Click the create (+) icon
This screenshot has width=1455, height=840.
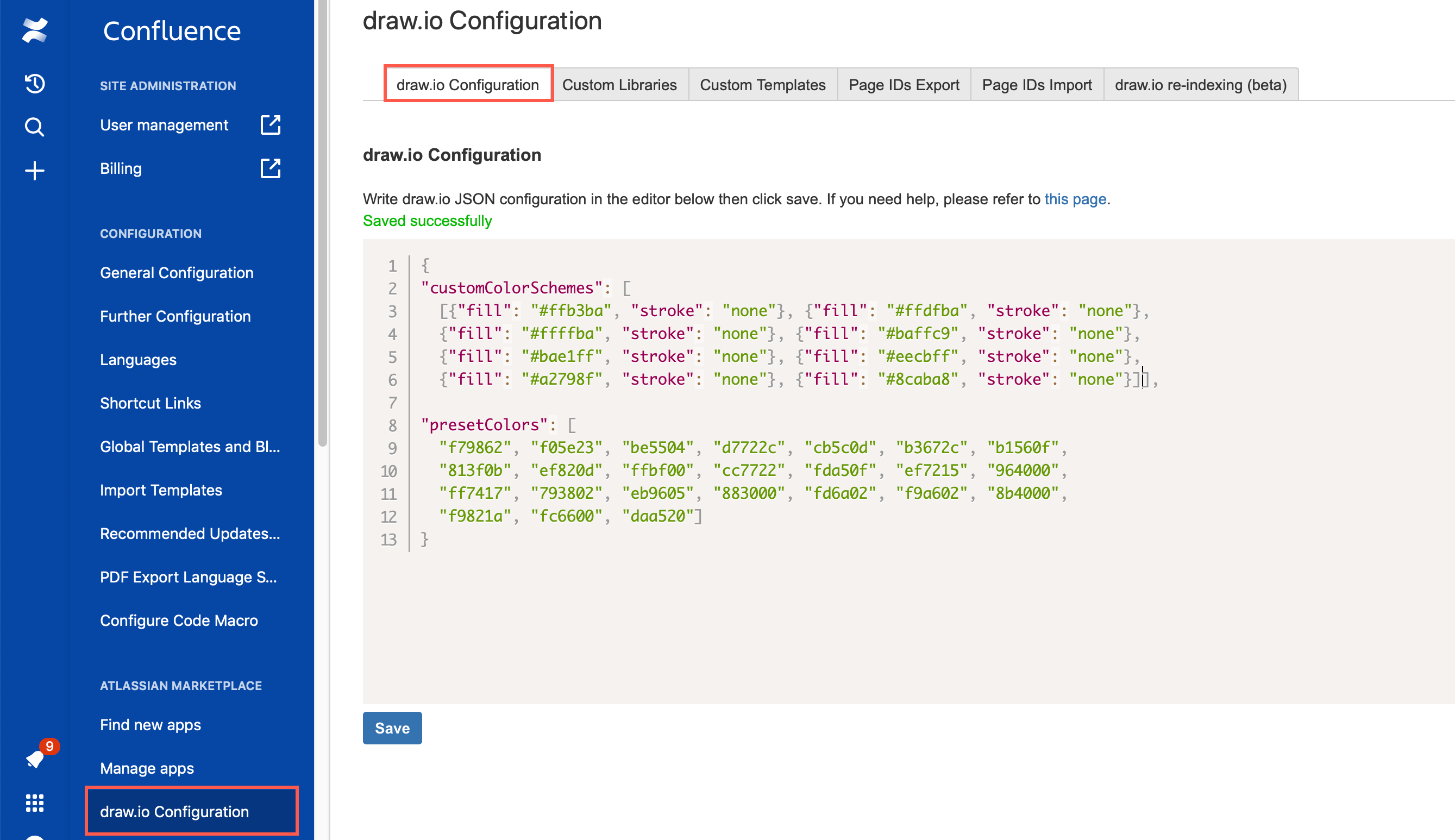(34, 170)
